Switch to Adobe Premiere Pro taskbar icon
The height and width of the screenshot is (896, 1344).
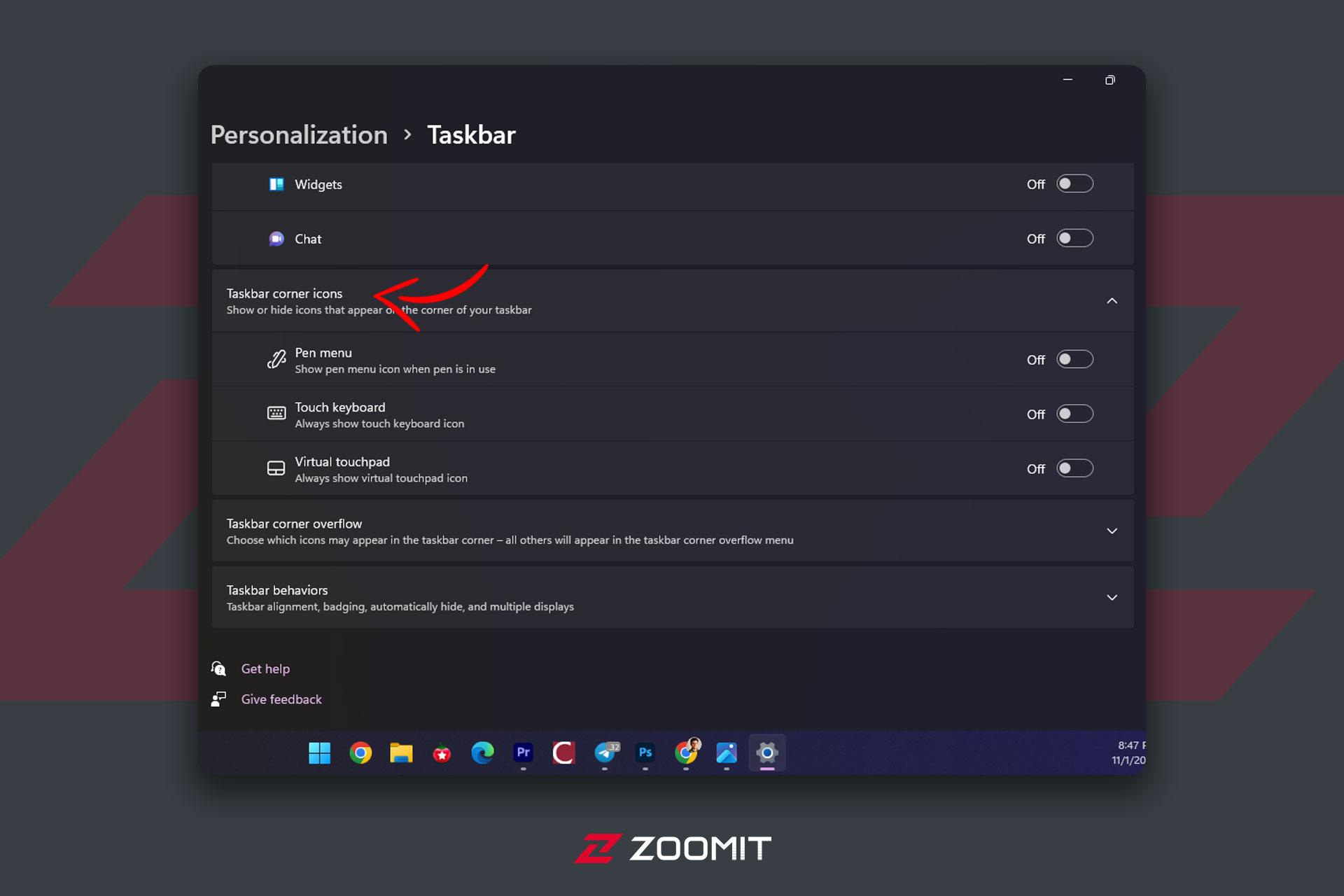point(523,753)
